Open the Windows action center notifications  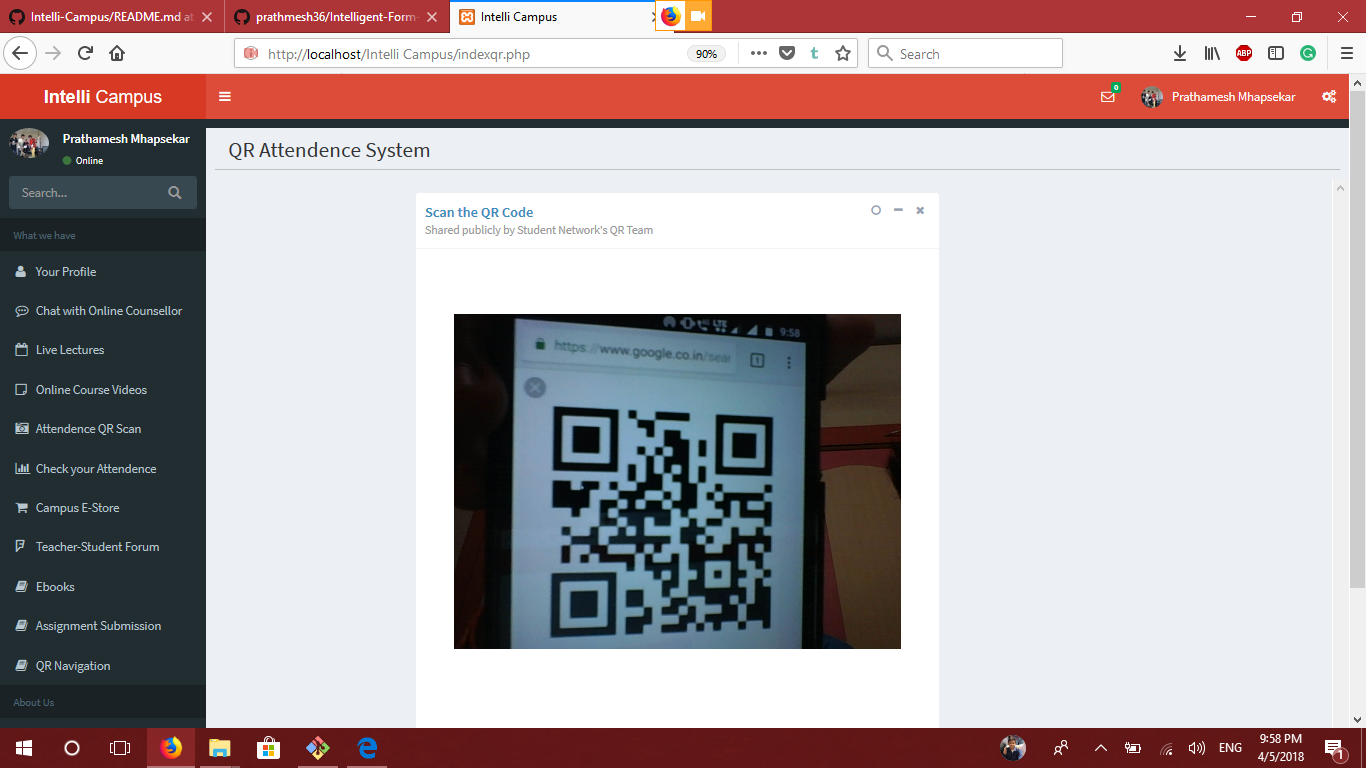point(1334,747)
